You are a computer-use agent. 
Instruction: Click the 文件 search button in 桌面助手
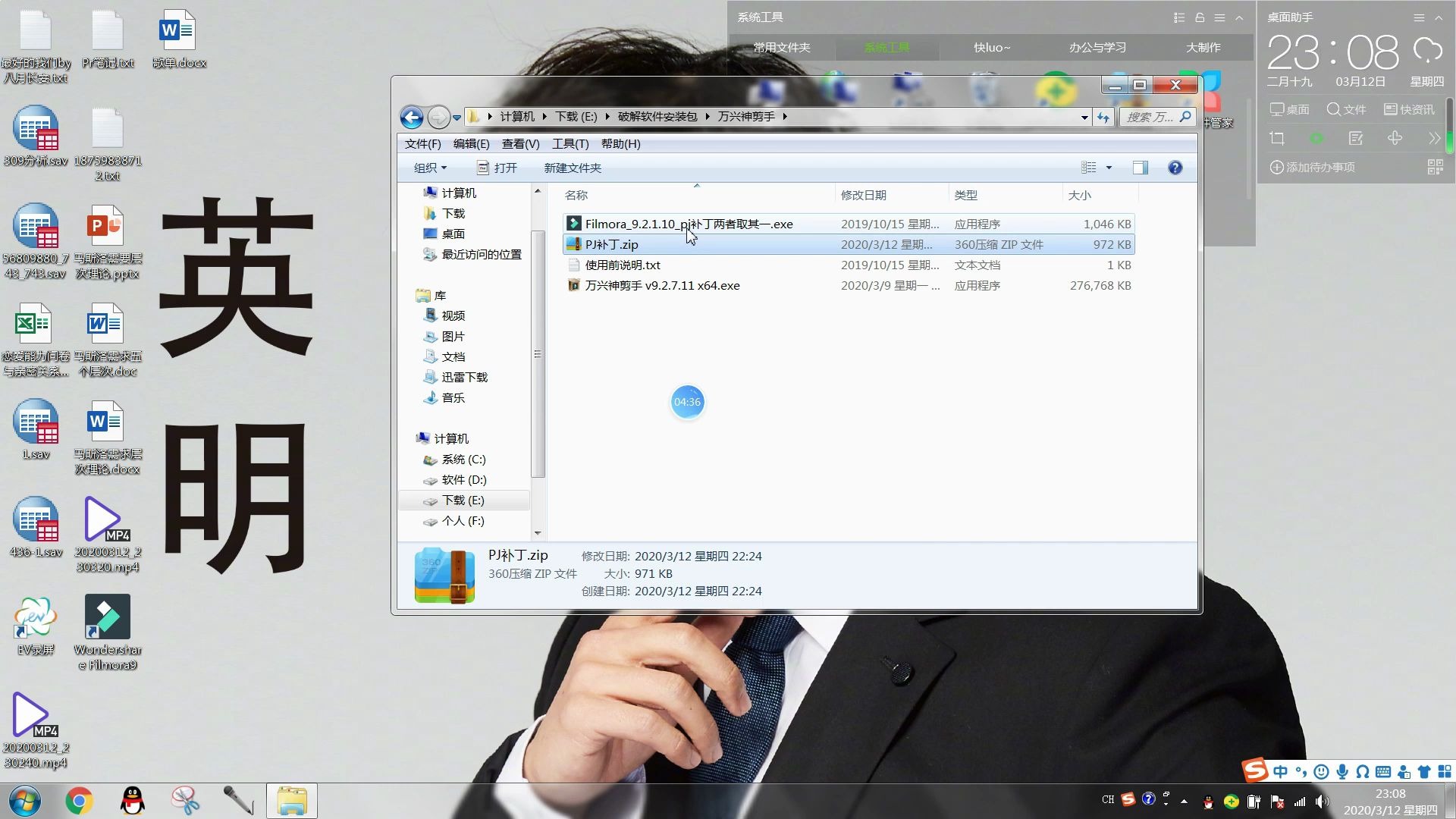tap(1346, 109)
